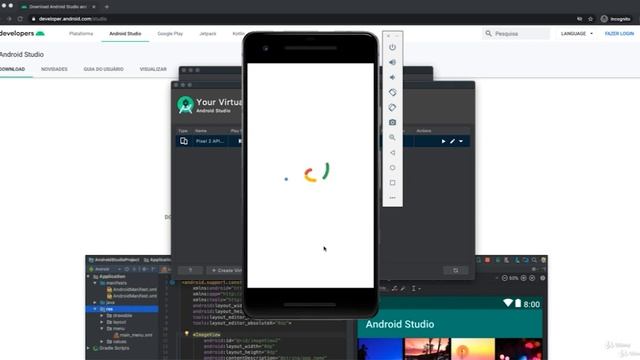640x360 pixels.
Task: Rotate emulator left using upper rotate icon
Action: click(x=392, y=93)
